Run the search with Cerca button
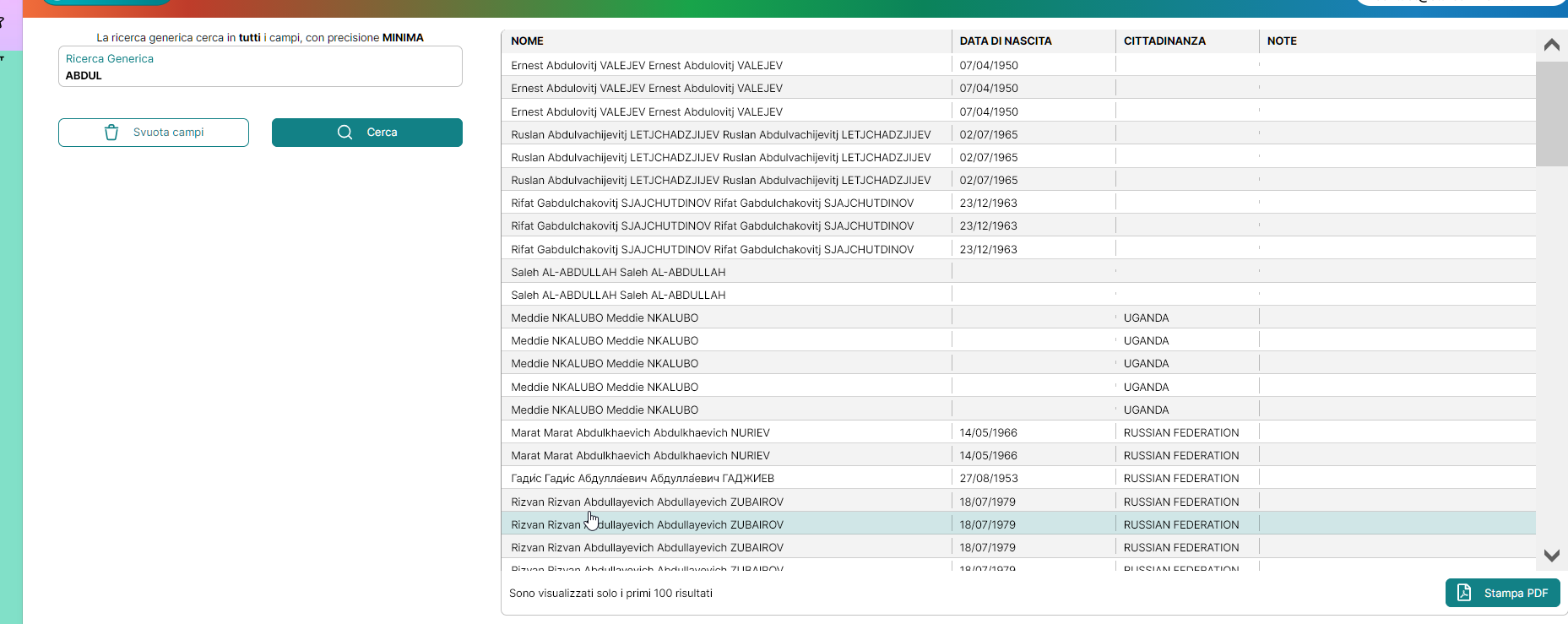 [x=367, y=133]
